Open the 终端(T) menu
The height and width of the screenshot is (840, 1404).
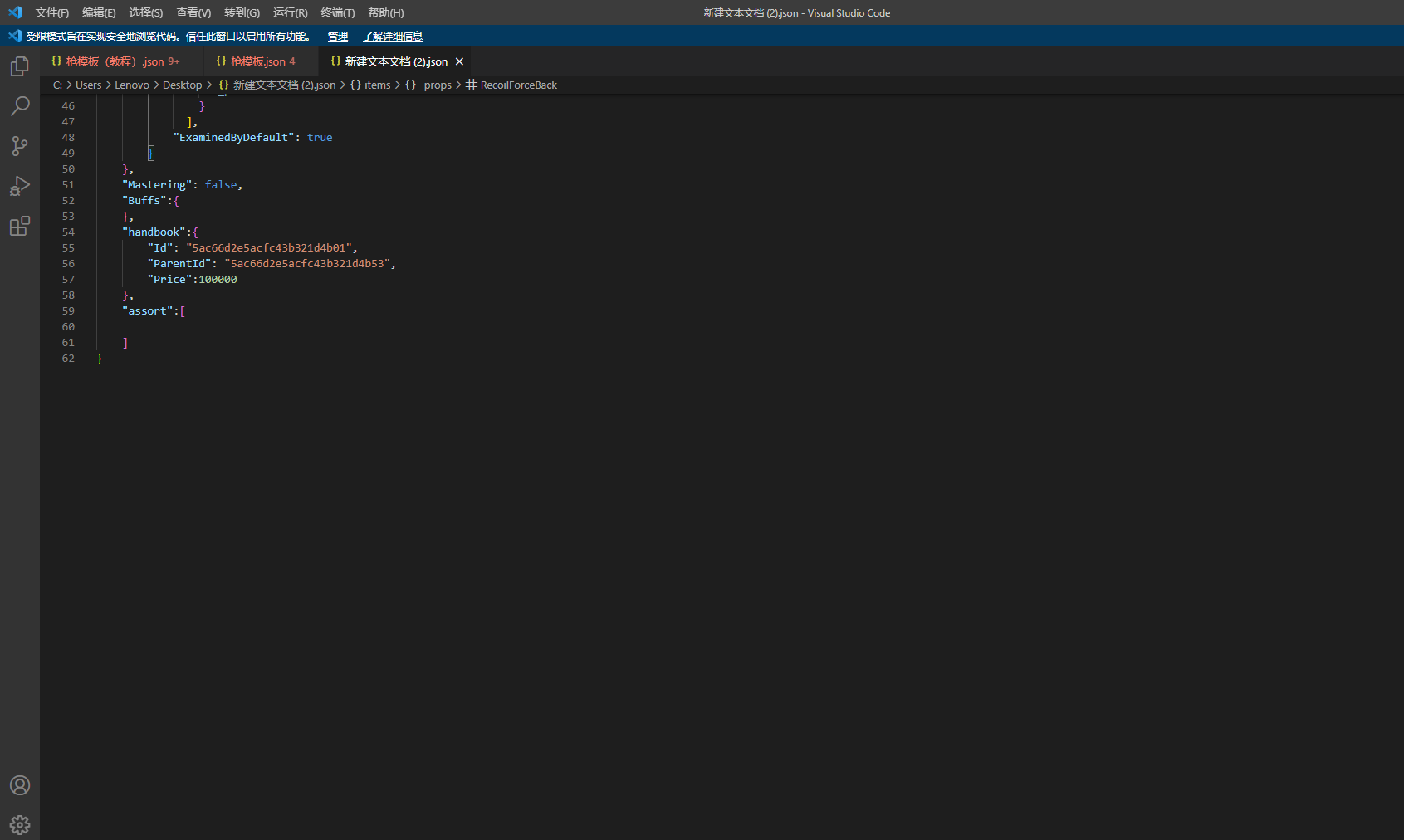tap(338, 12)
